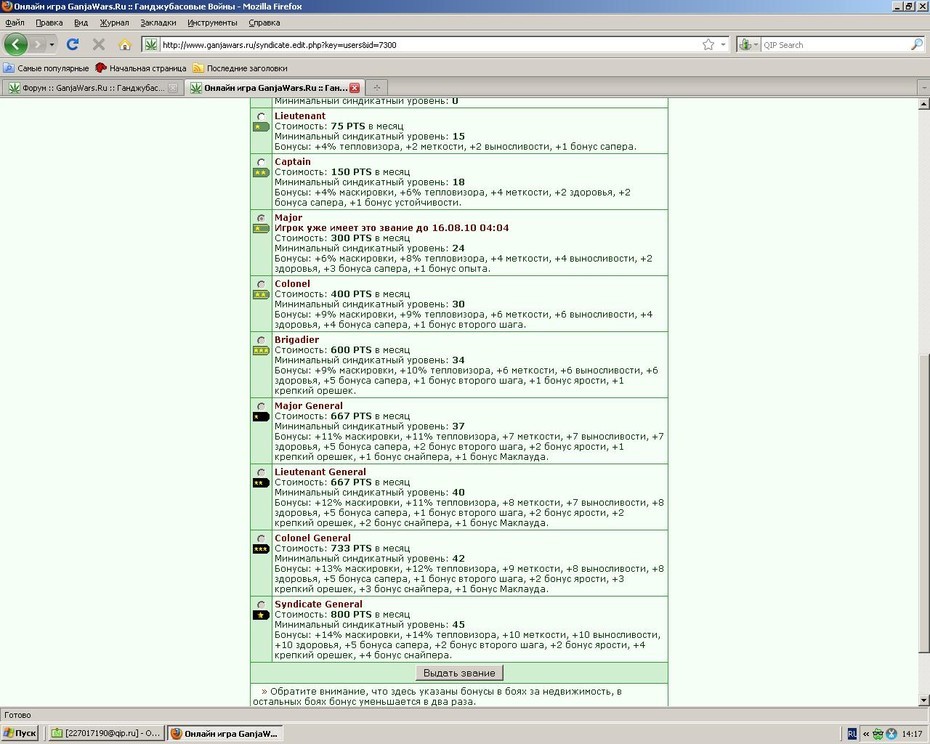Viewport: 930px width, 744px height.
Task: Open the Журнал menu
Action: click(114, 23)
